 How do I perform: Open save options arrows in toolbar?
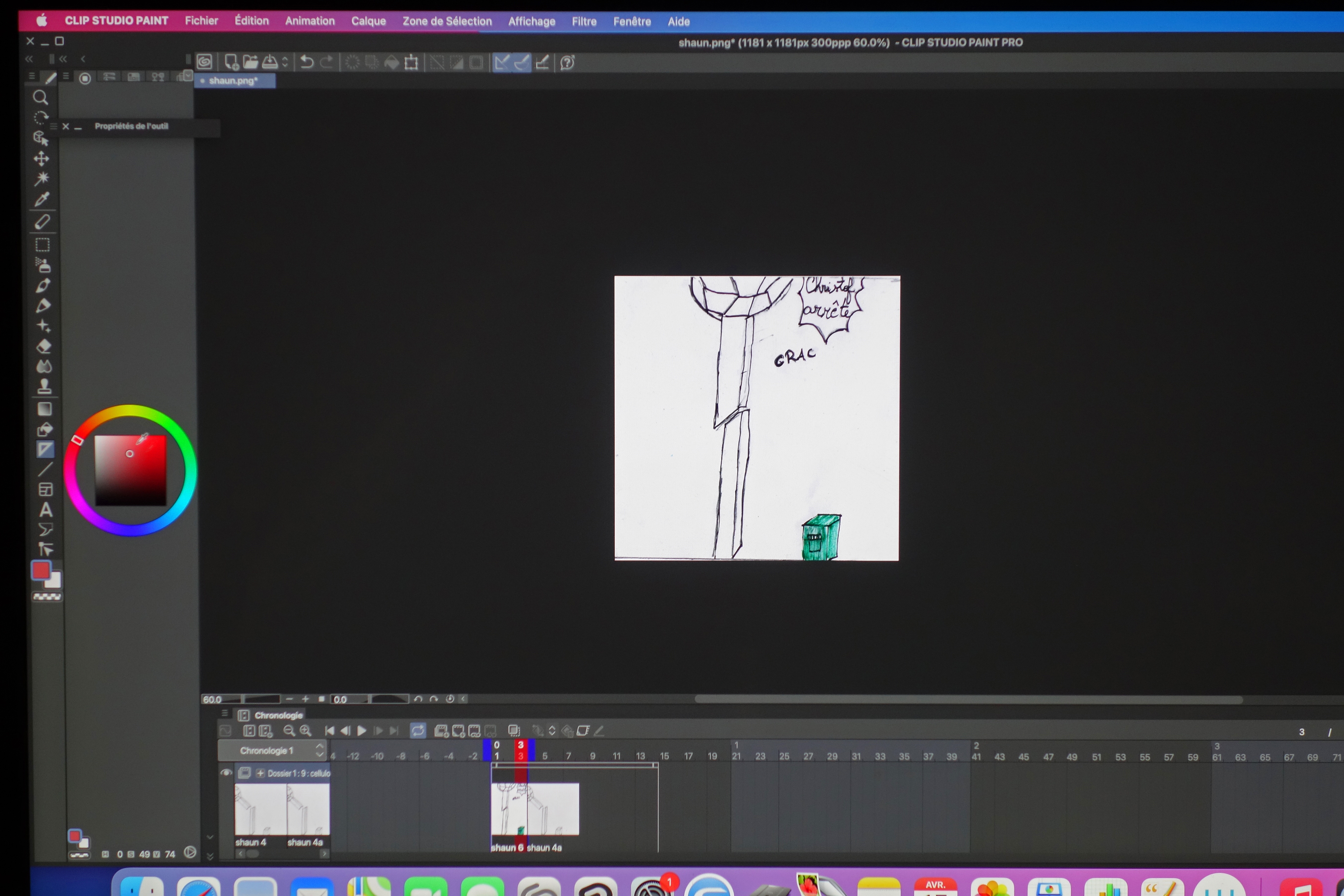coord(285,62)
